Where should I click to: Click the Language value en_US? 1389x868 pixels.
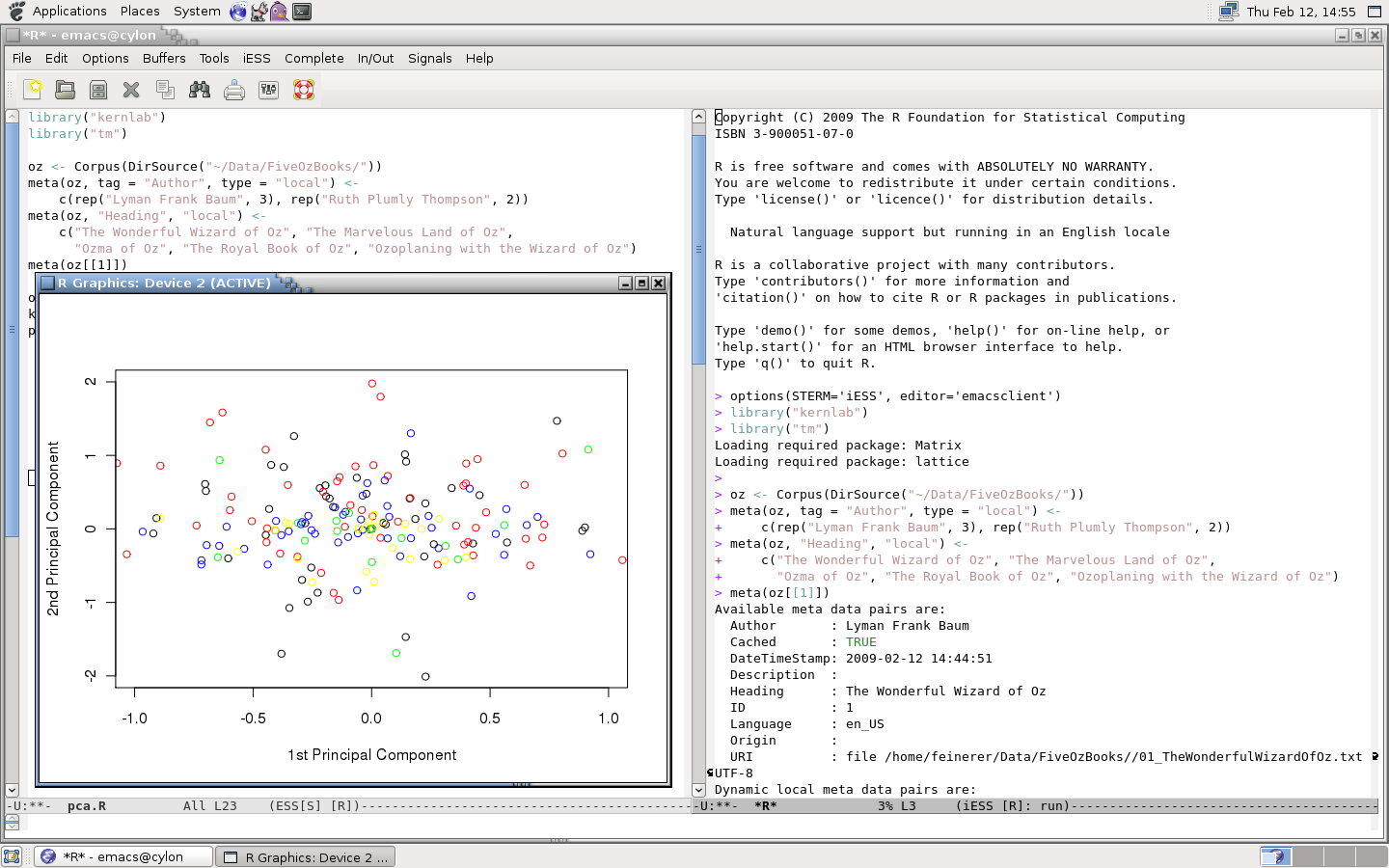coord(865,724)
